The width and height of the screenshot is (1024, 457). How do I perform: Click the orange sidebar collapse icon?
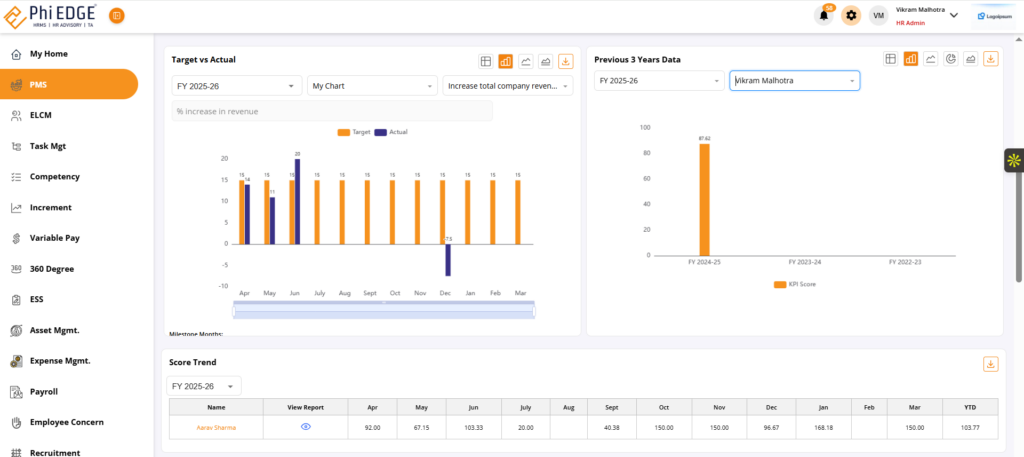pyautogui.click(x=117, y=15)
